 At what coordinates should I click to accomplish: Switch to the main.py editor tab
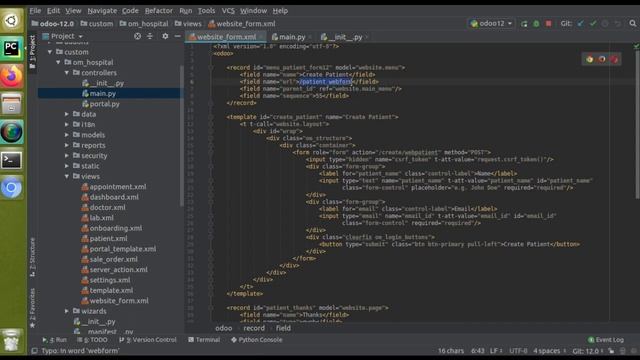point(291,37)
